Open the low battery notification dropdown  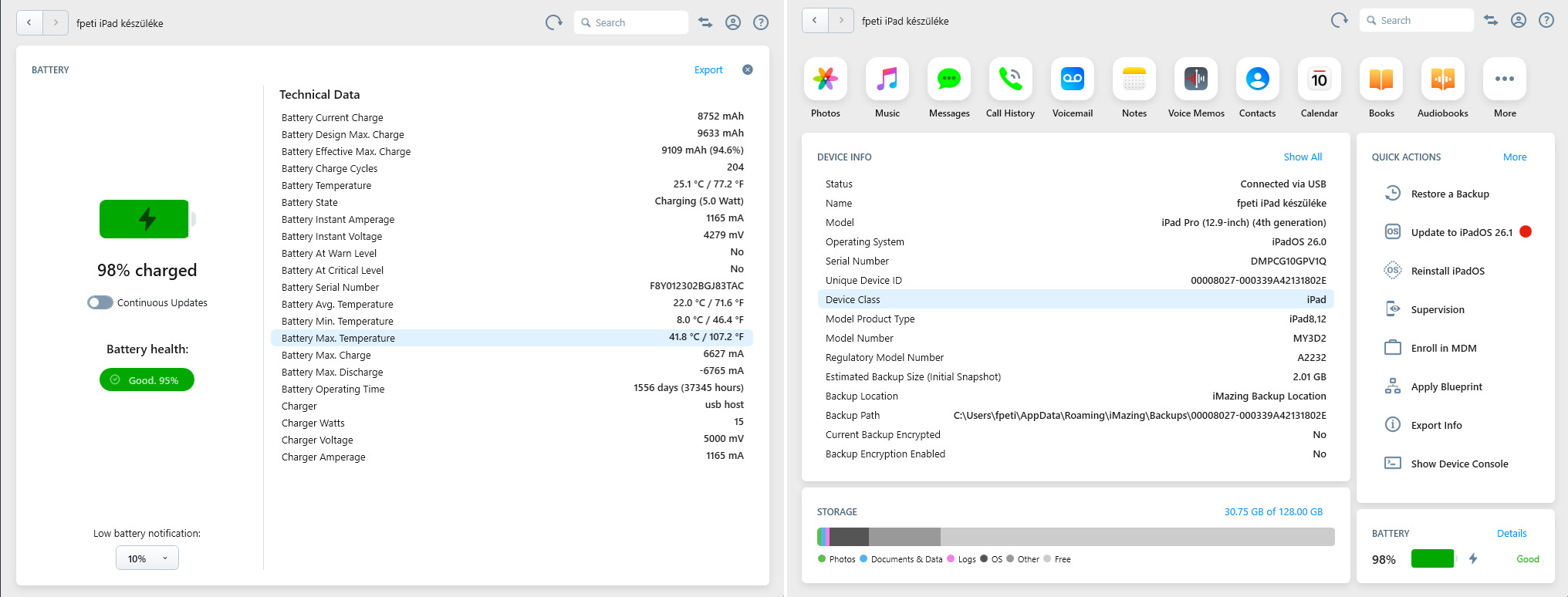147,558
